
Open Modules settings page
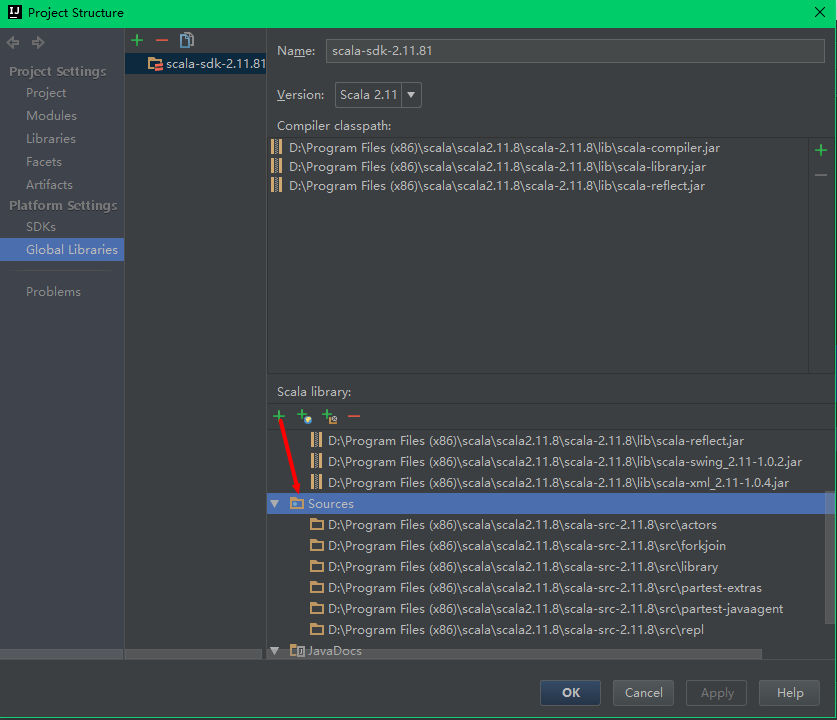[x=51, y=116]
